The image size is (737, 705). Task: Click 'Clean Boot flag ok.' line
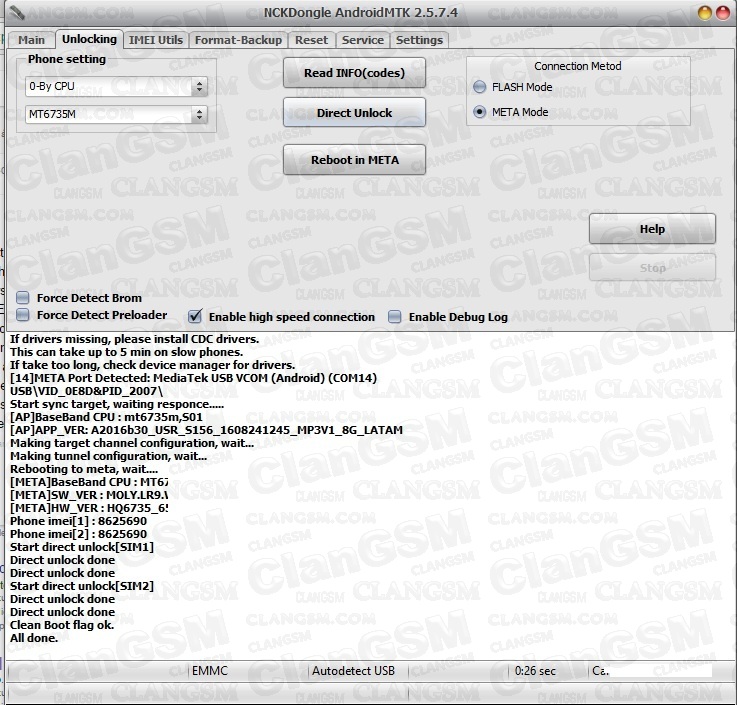62,625
